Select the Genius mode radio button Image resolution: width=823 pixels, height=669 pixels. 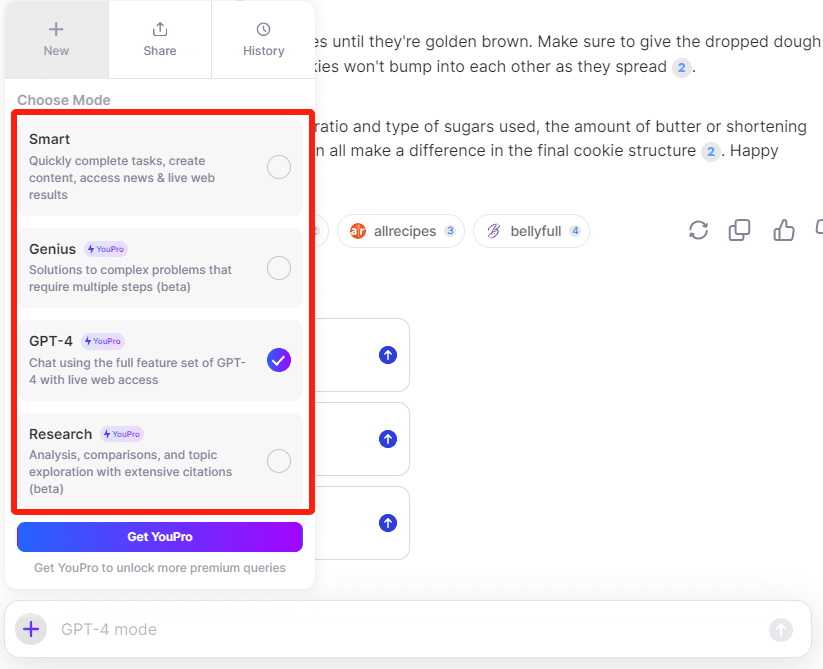(x=279, y=268)
